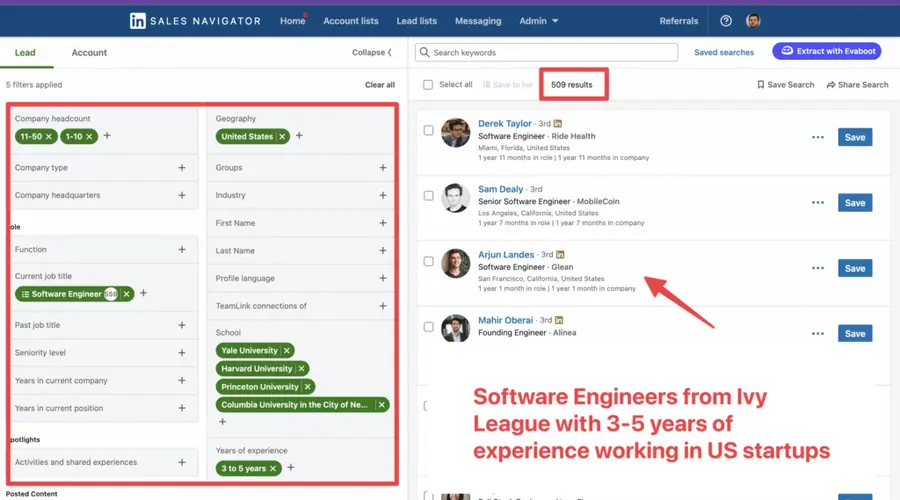The height and width of the screenshot is (500, 900).
Task: Open more options for Derek Taylor
Action: (x=818, y=137)
